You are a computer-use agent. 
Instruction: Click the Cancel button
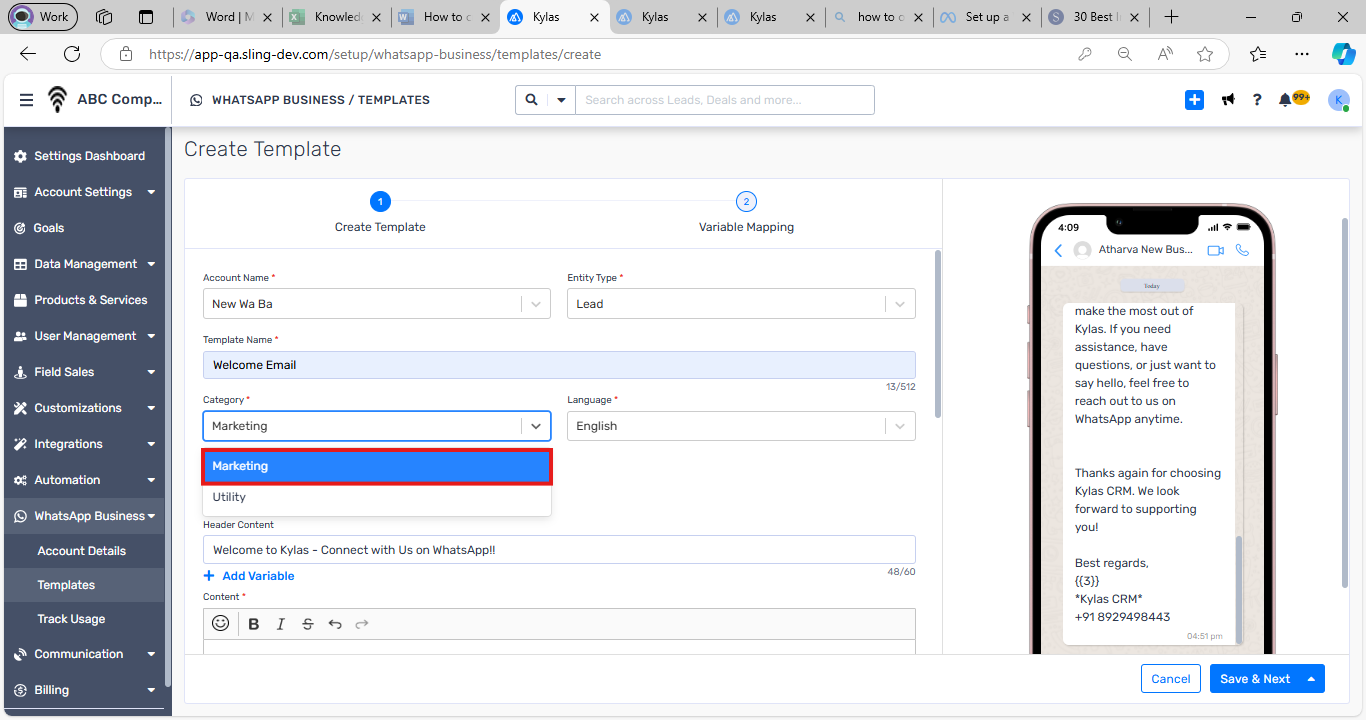pyautogui.click(x=1171, y=679)
